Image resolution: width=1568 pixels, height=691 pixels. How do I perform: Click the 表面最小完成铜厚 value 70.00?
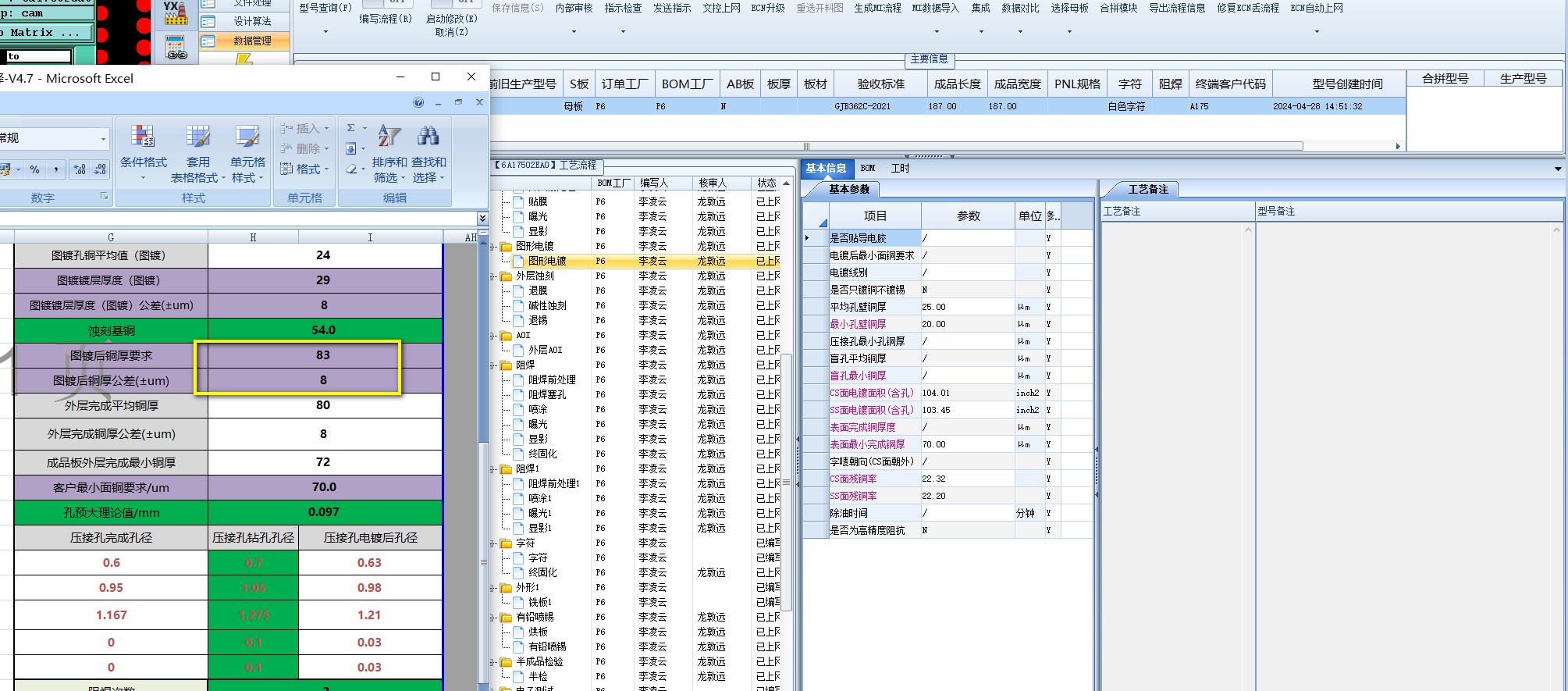point(967,444)
